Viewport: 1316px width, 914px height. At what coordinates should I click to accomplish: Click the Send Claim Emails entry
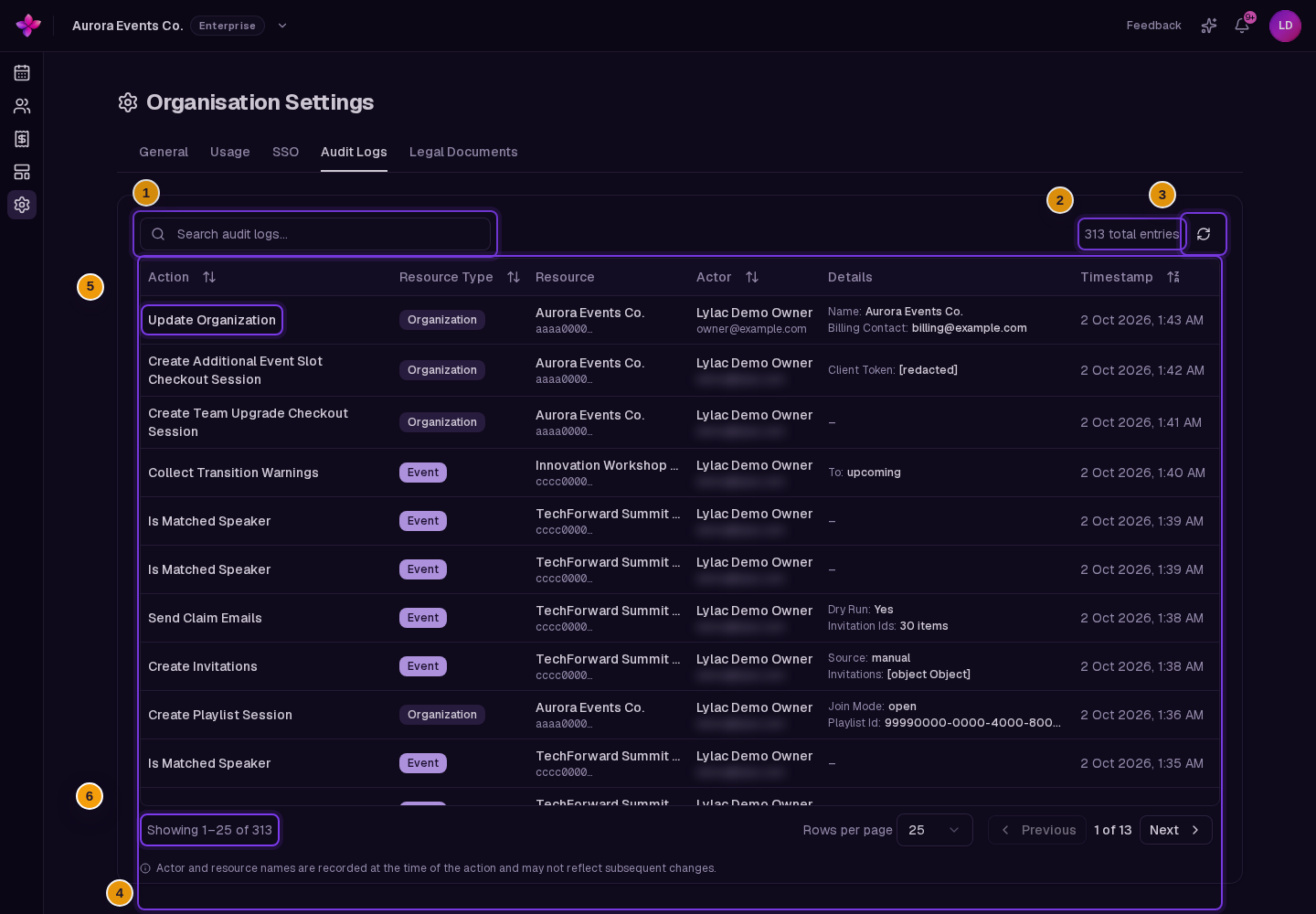(205, 618)
